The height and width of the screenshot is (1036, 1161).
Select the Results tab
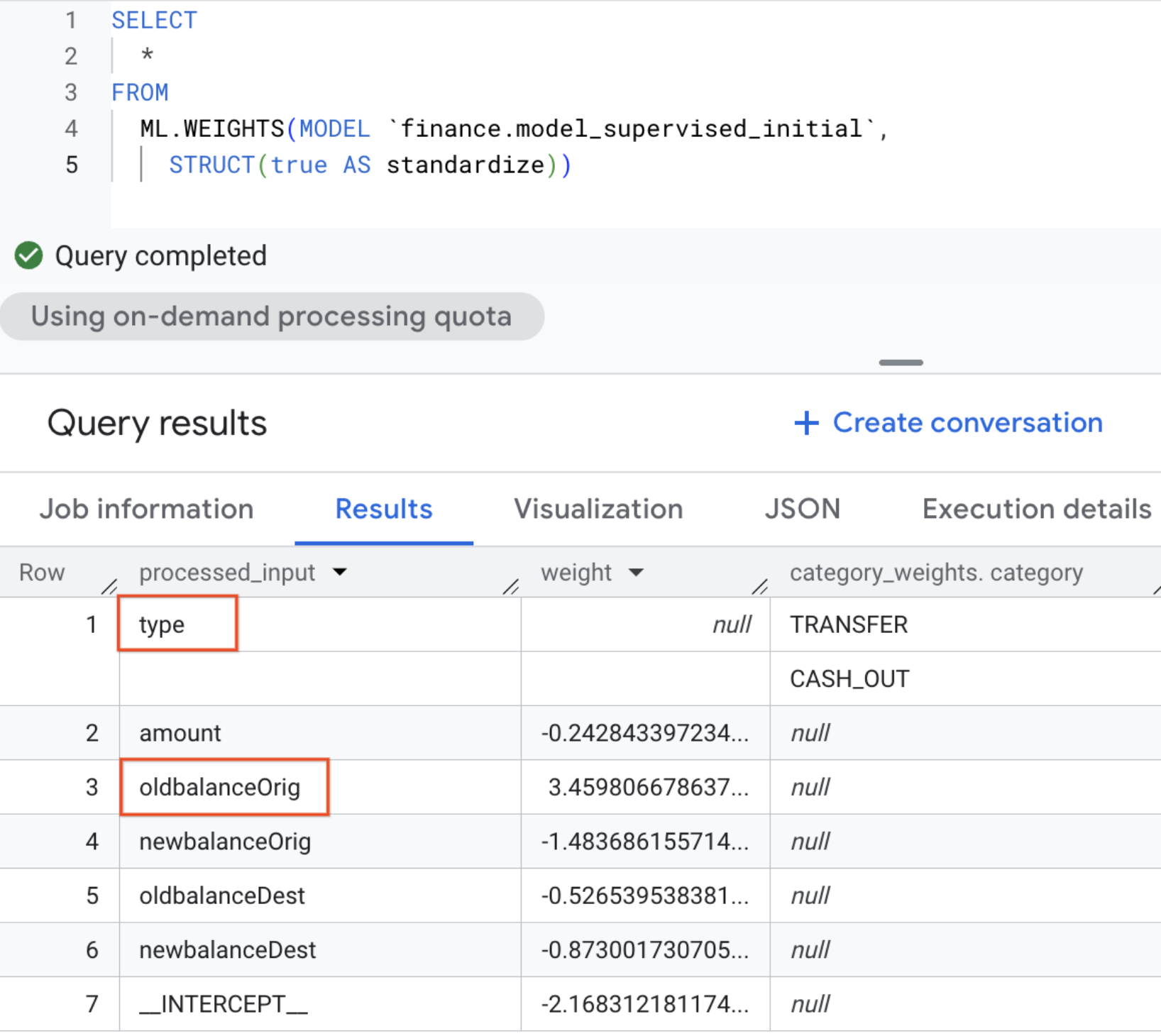(383, 509)
